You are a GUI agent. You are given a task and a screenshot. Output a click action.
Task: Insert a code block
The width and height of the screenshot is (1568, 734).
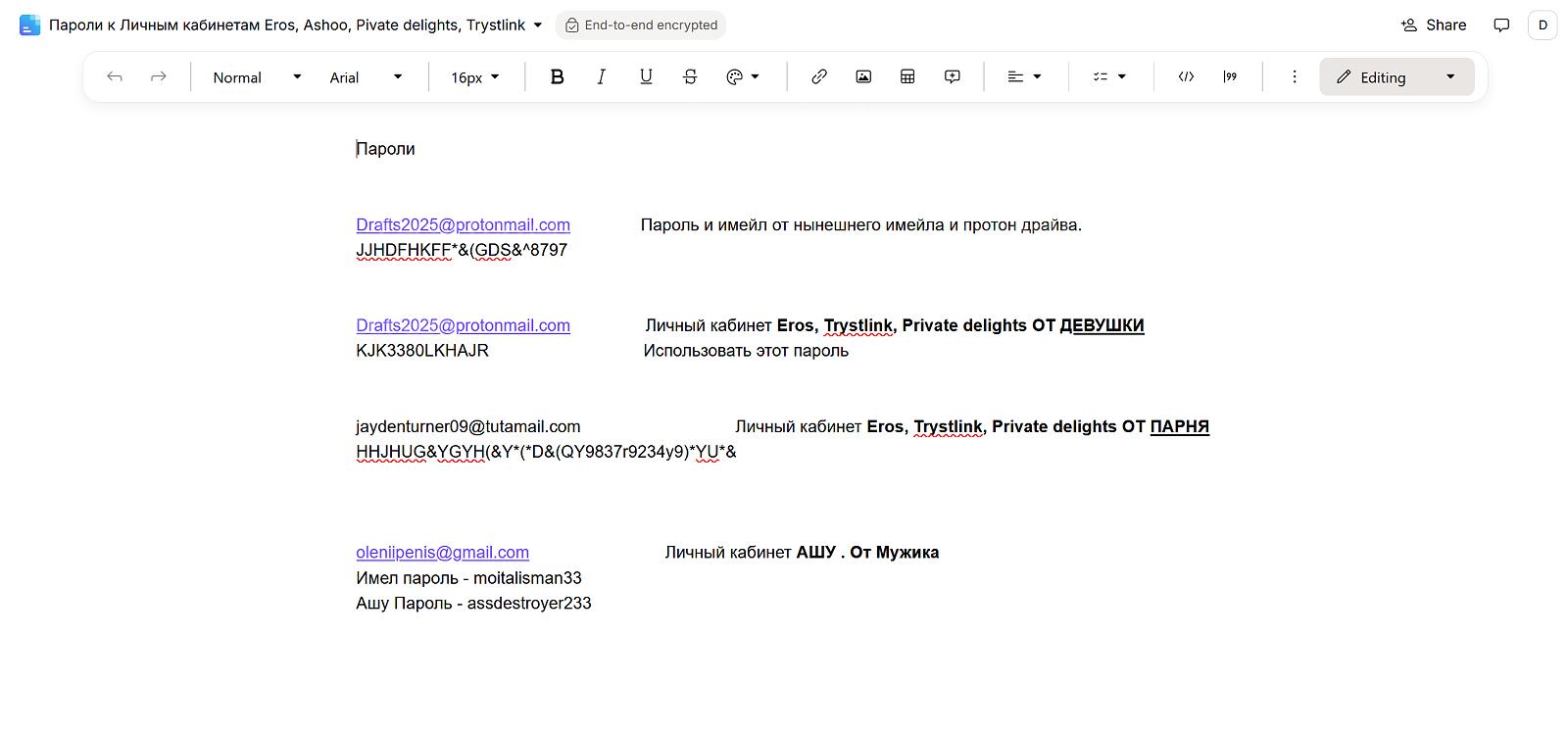(x=1186, y=77)
